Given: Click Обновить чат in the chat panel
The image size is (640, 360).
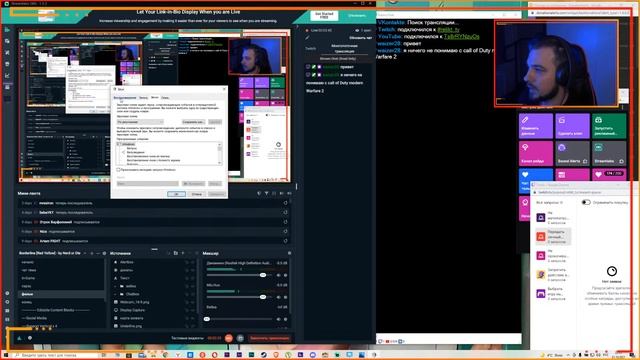Looking at the screenshot, I should (x=360, y=38).
